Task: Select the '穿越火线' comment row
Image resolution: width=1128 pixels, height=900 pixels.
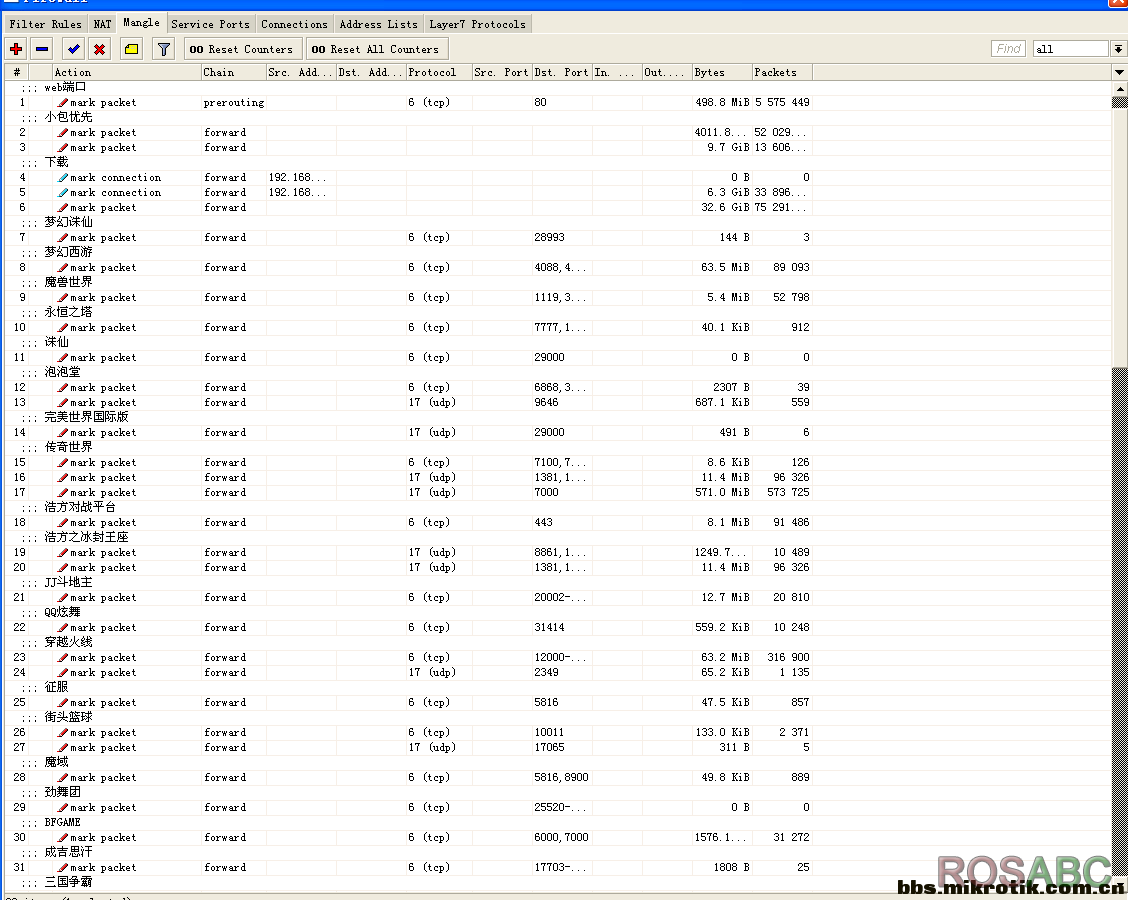Action: click(x=558, y=642)
